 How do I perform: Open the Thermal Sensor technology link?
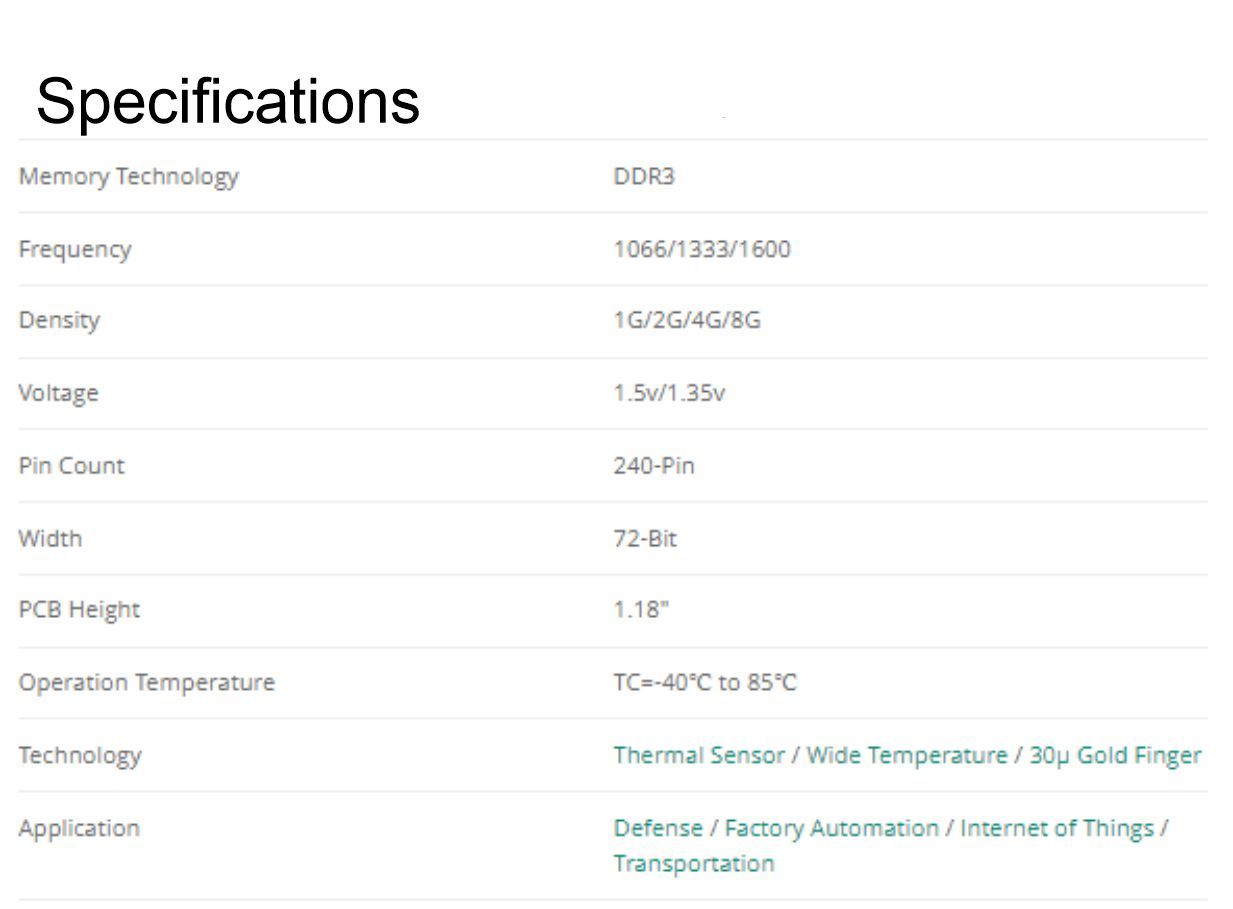click(x=699, y=755)
